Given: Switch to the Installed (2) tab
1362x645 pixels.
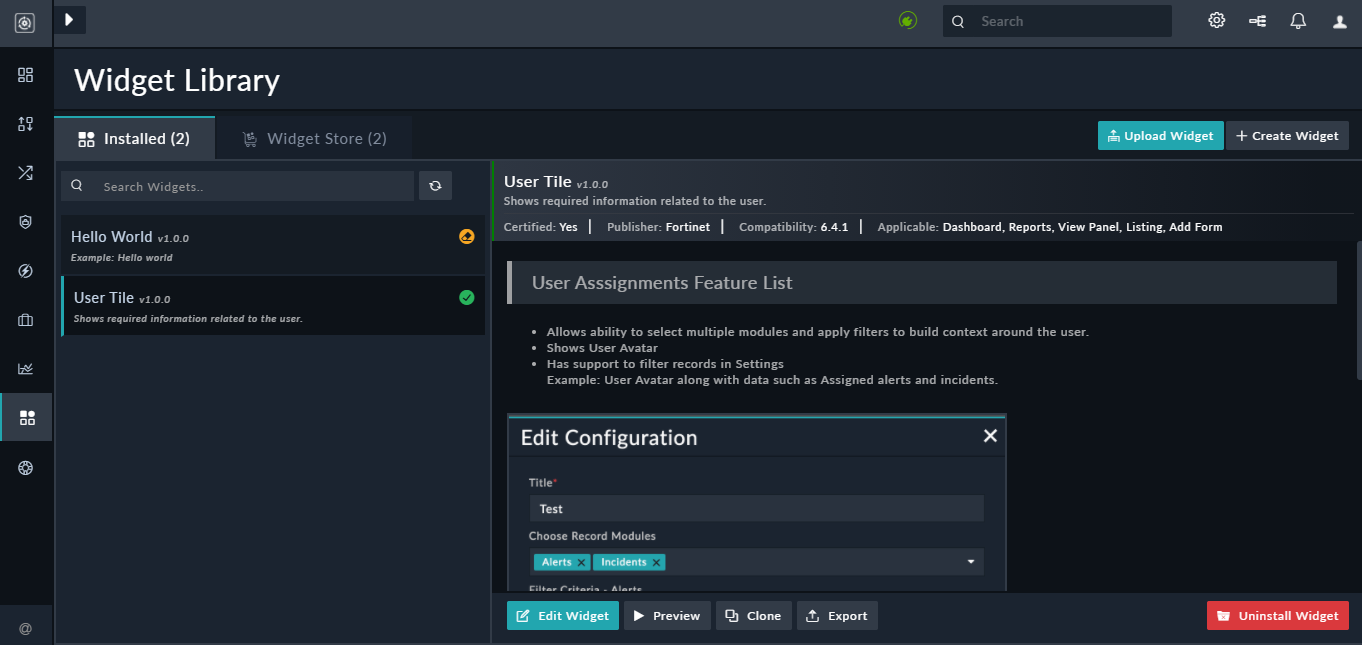Looking at the screenshot, I should pyautogui.click(x=135, y=138).
